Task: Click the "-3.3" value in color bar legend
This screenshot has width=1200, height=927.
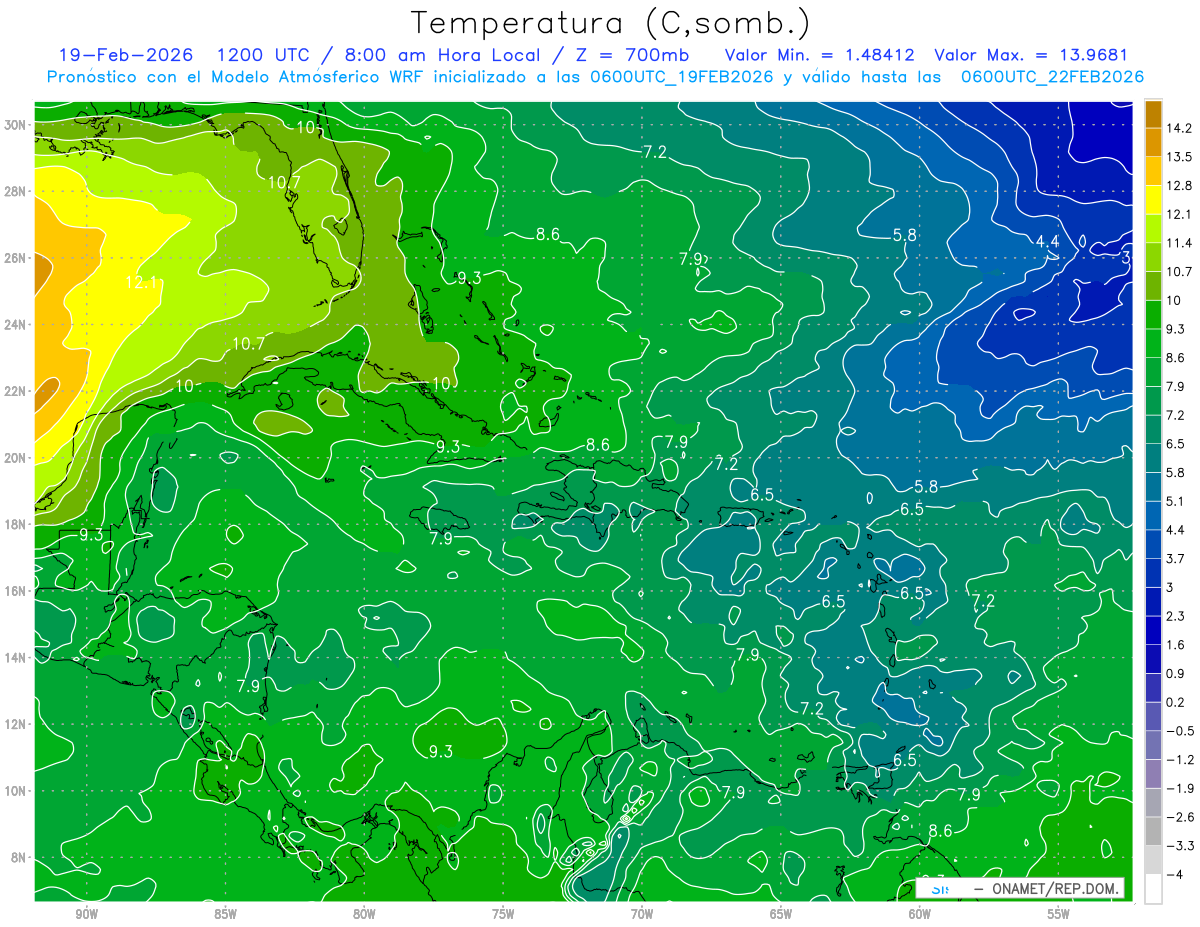Action: [x=1179, y=846]
